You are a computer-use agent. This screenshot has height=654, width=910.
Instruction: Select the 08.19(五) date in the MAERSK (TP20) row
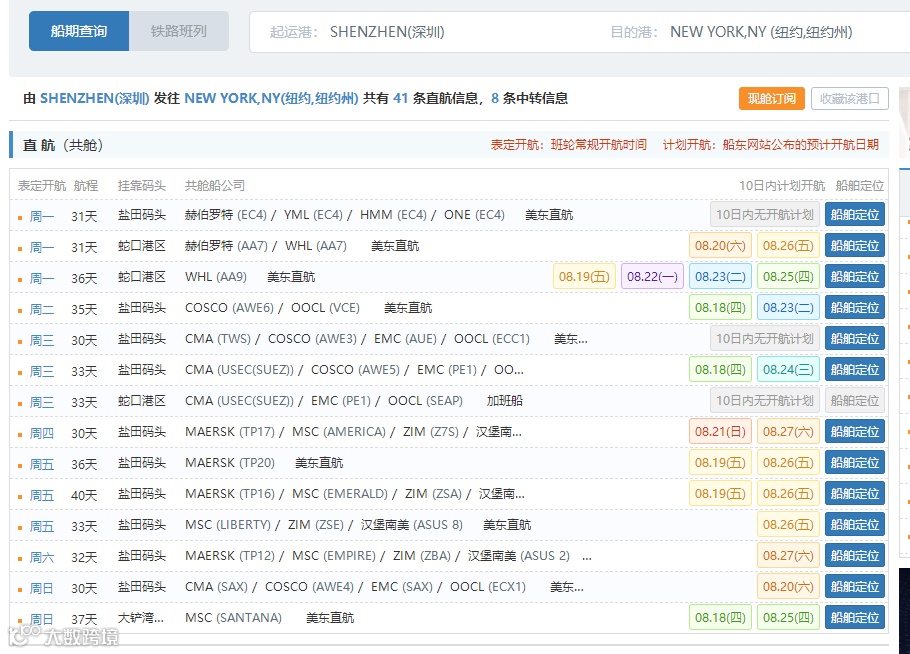720,463
